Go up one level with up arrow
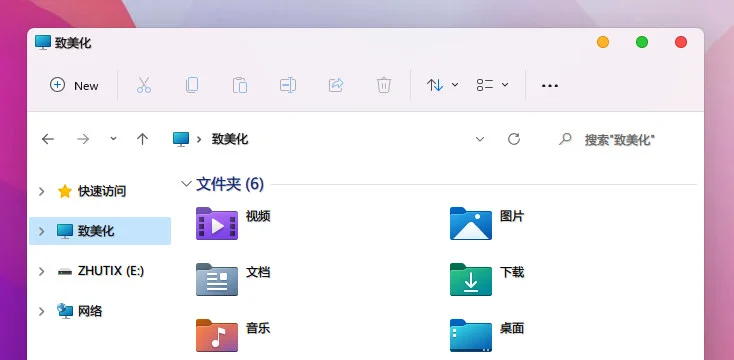Screen dimensions: 734x360 click(142, 139)
